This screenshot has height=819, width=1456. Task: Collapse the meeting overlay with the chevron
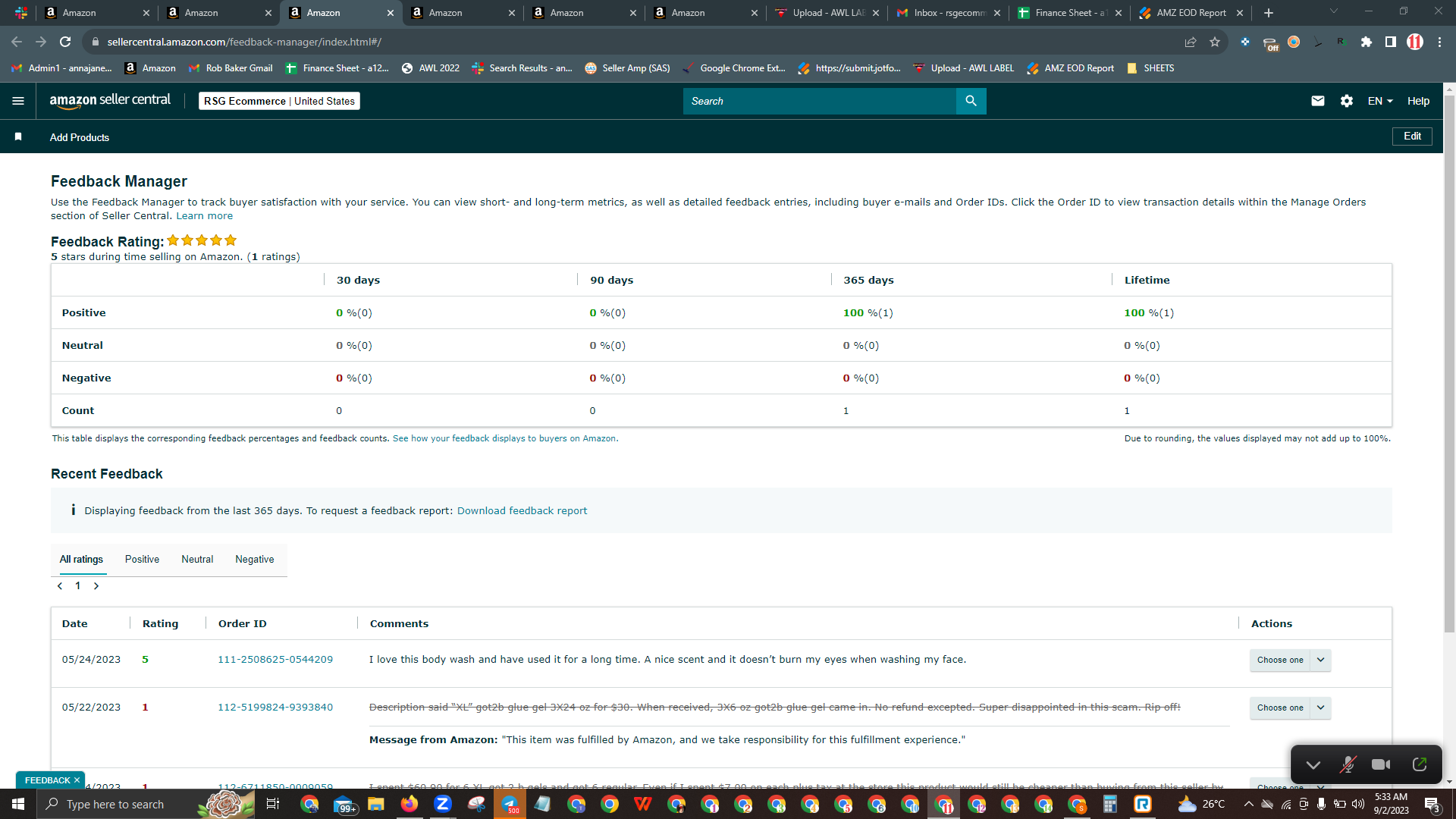(1313, 765)
